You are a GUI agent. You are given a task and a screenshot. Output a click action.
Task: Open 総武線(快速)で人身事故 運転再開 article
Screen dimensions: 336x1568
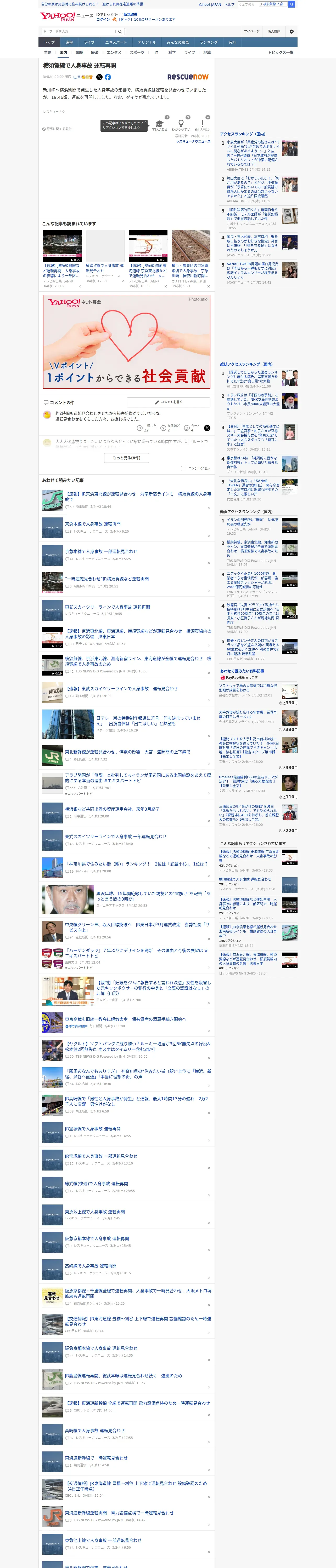tap(96, 1183)
